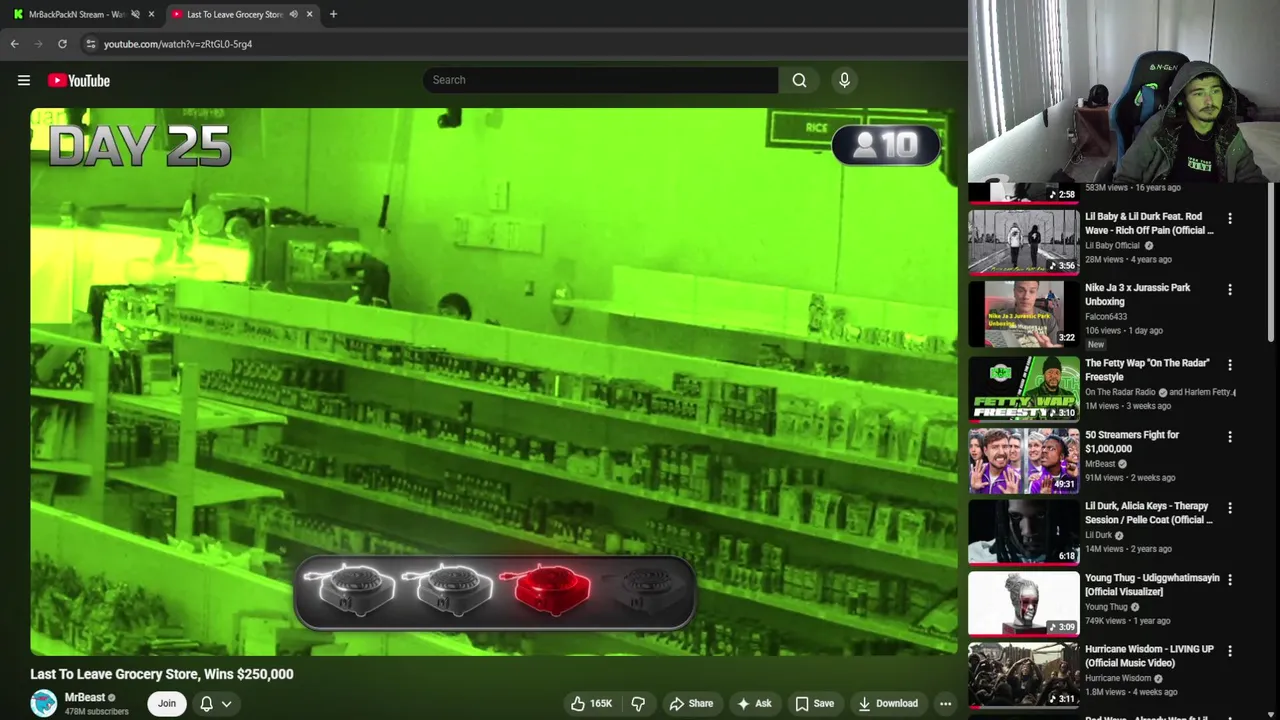
Task: Click the search magnifier button
Action: [799, 80]
